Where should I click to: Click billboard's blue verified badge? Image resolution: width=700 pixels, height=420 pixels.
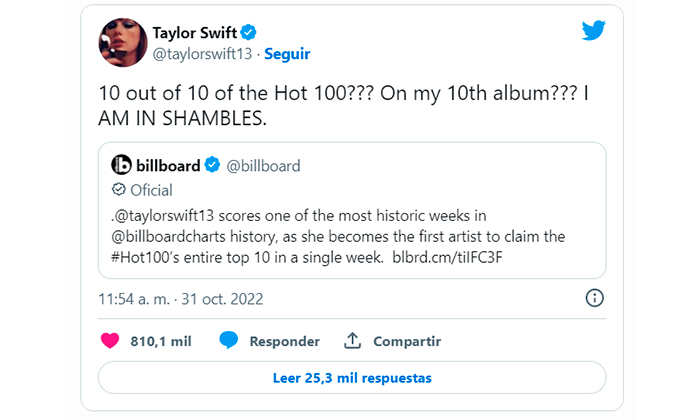212,165
